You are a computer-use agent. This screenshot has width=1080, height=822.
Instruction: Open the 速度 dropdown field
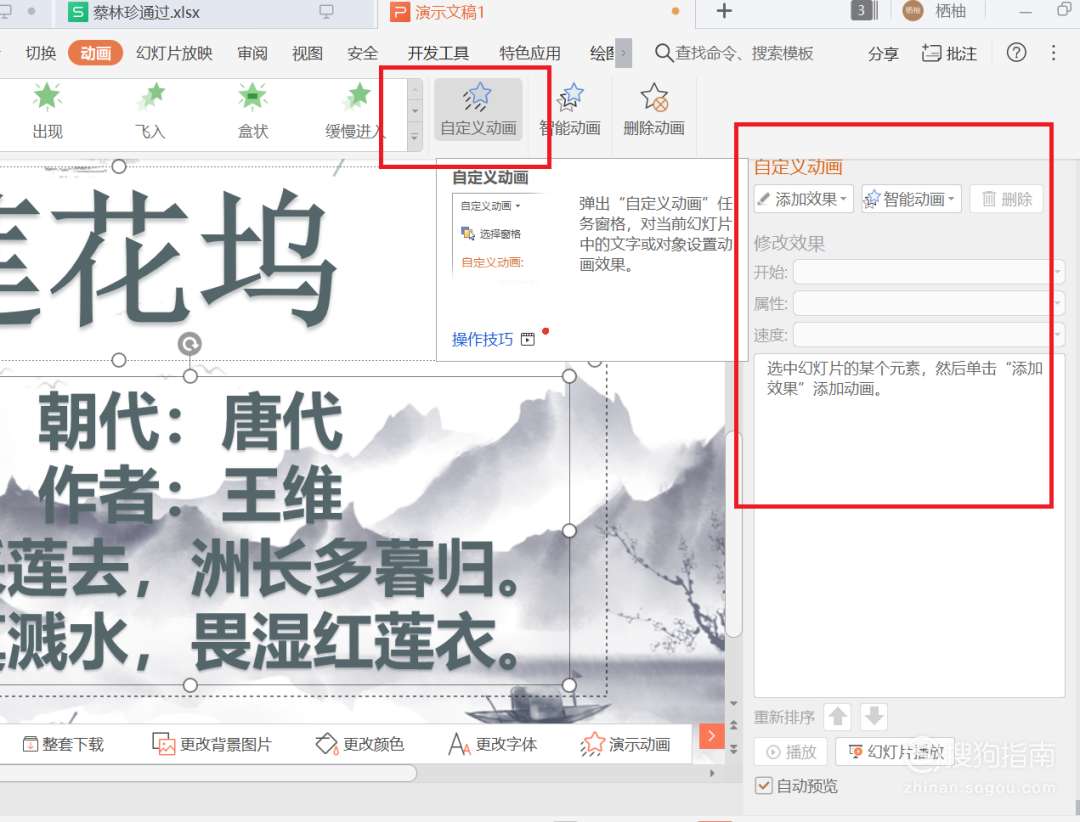(929, 335)
